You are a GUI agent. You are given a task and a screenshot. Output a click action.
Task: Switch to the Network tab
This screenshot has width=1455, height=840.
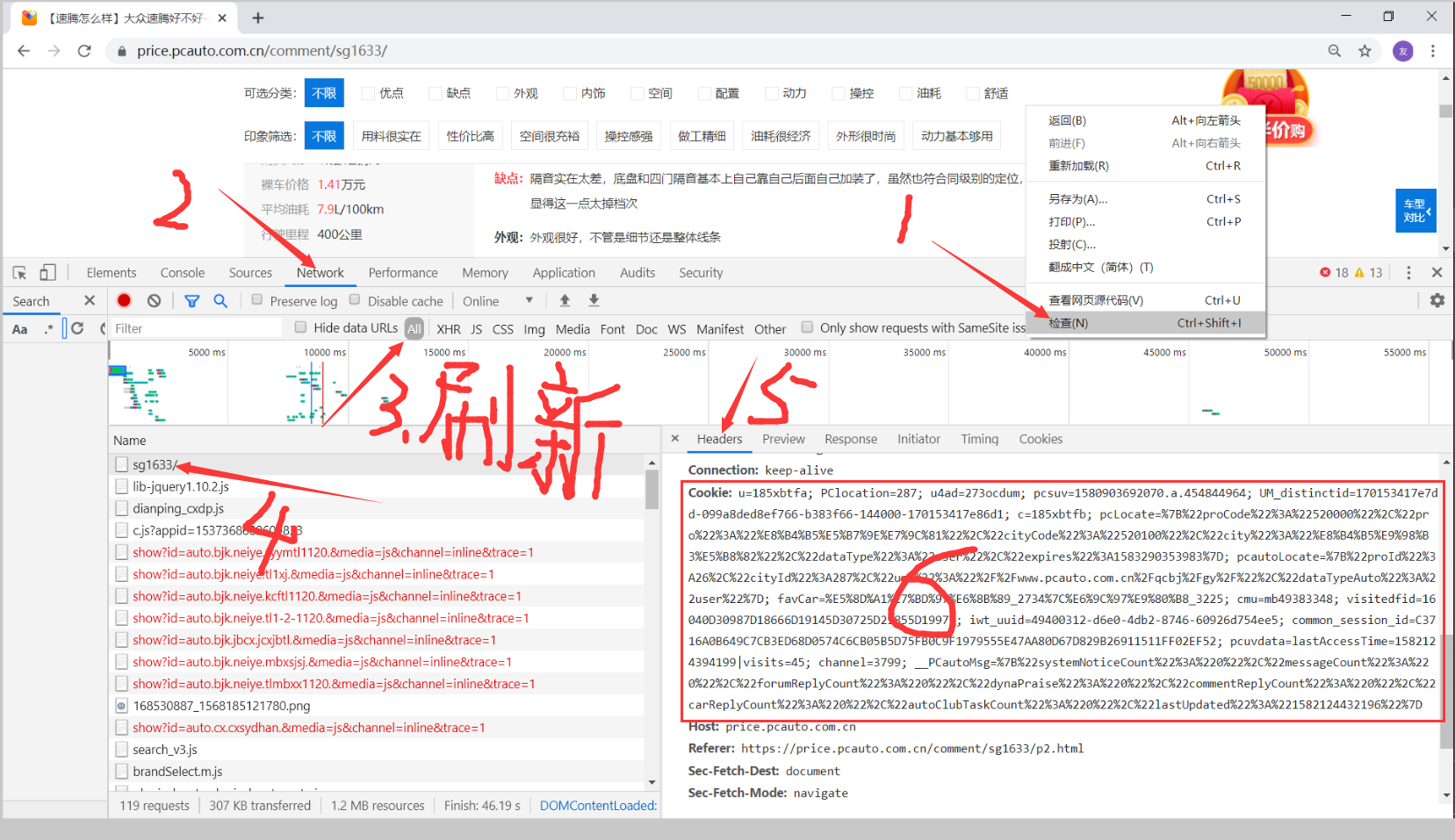click(321, 273)
